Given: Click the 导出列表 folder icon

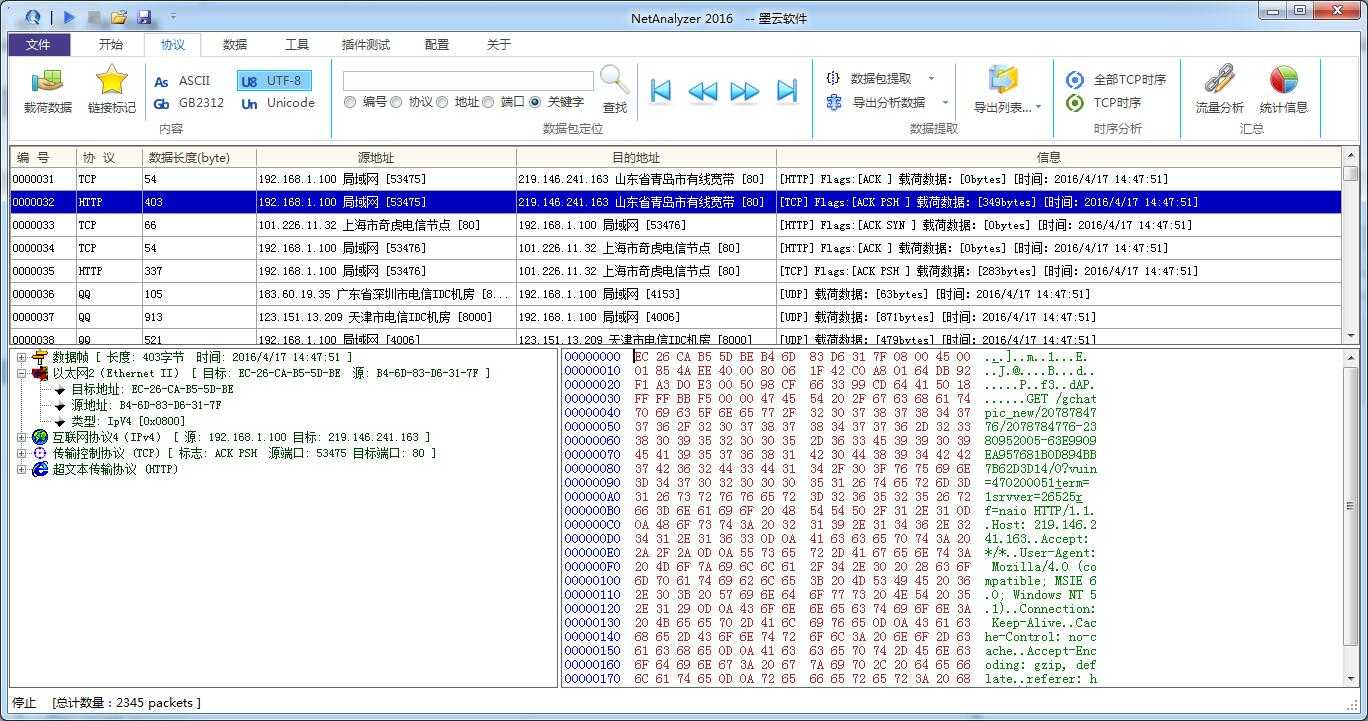Looking at the screenshot, I should click(x=1003, y=80).
